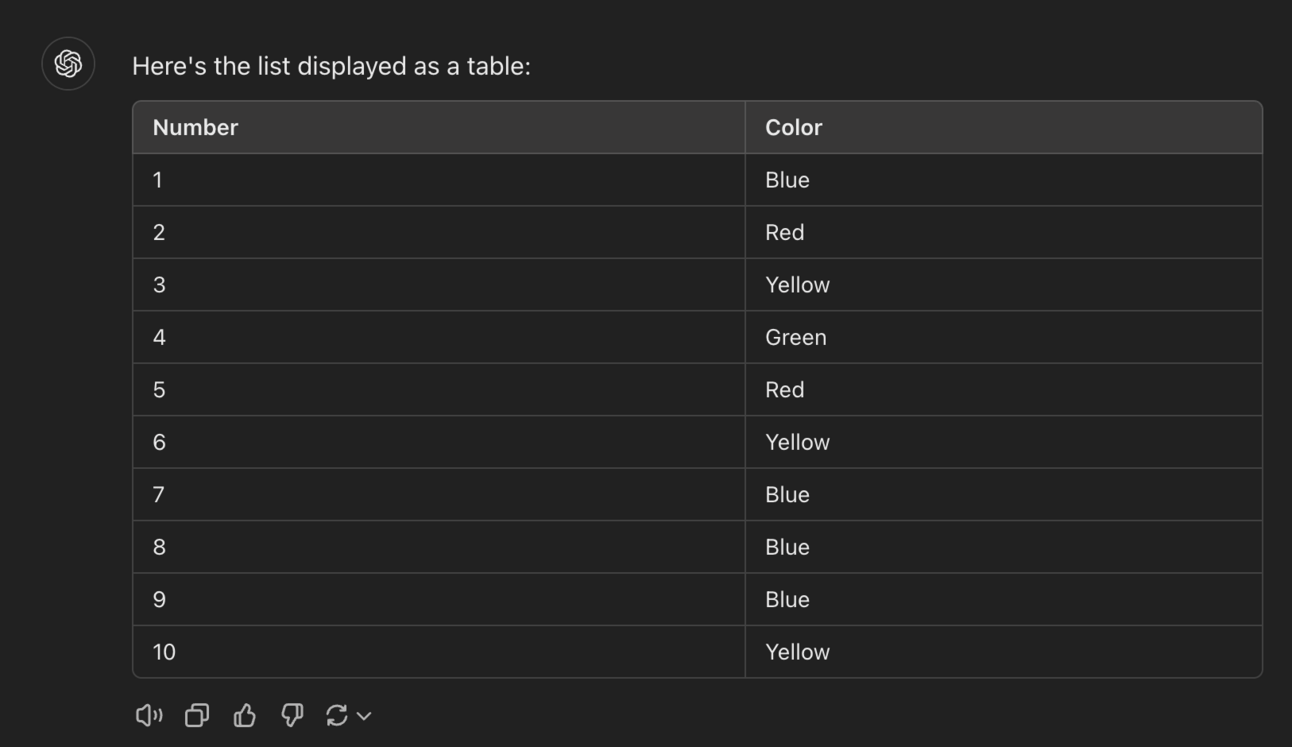
Task: Click the Color column header
Action: [794, 128]
